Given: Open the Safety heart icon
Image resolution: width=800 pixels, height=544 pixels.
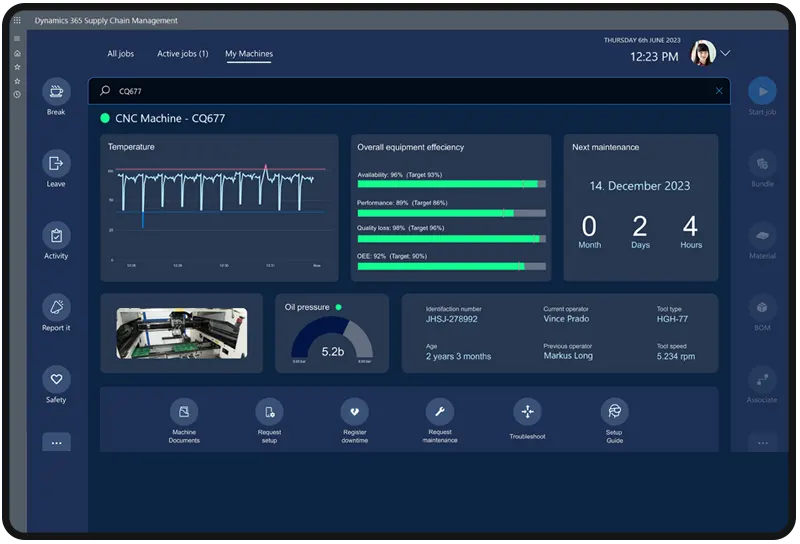Looking at the screenshot, I should click(x=56, y=379).
